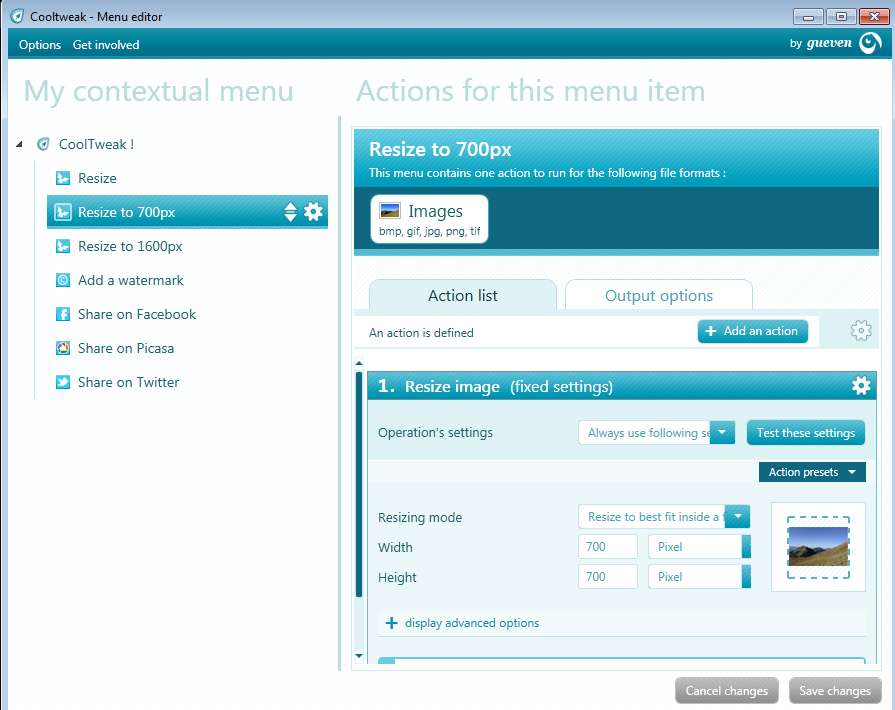The image size is (895, 710).
Task: Click the Picasa share icon
Action: [63, 348]
